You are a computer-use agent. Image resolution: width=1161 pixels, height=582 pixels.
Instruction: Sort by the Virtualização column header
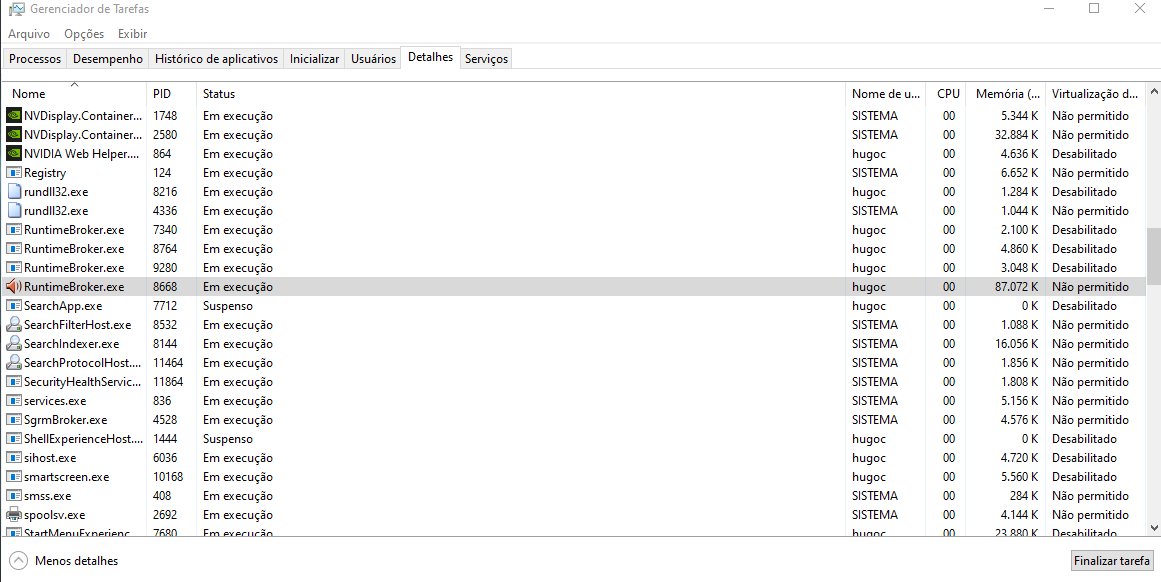pos(1094,93)
